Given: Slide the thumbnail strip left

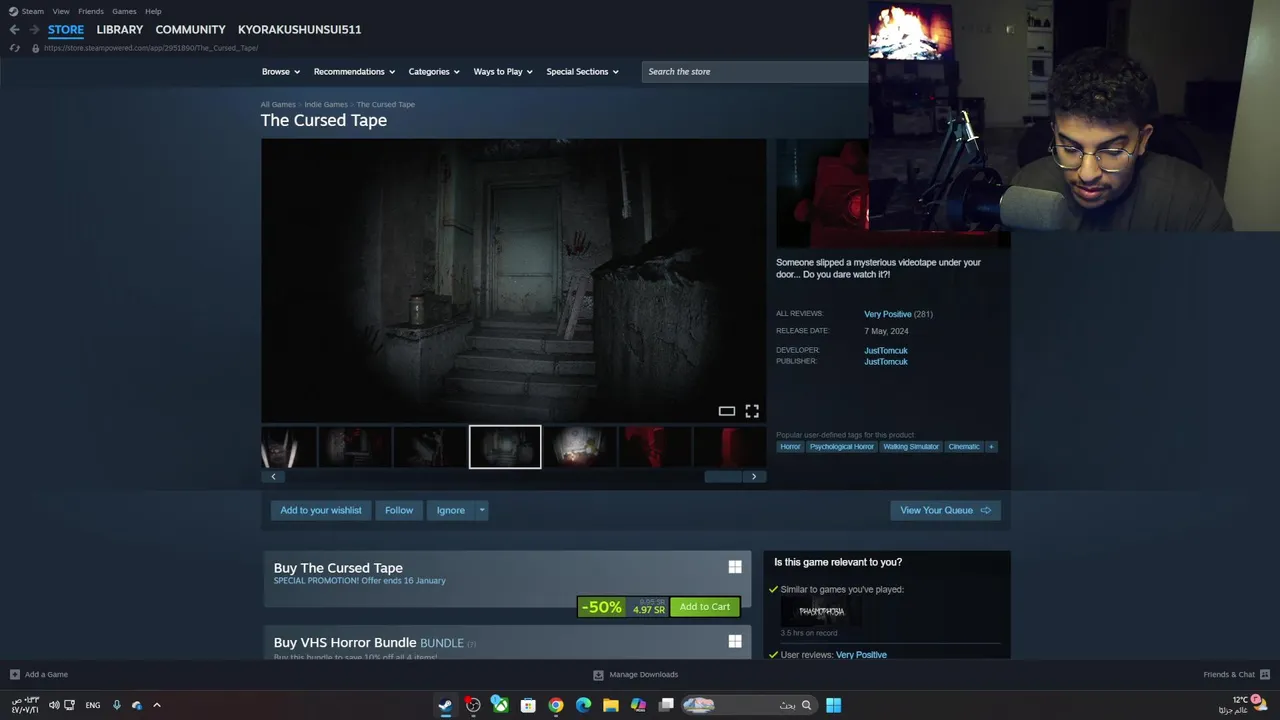Looking at the screenshot, I should [273, 476].
